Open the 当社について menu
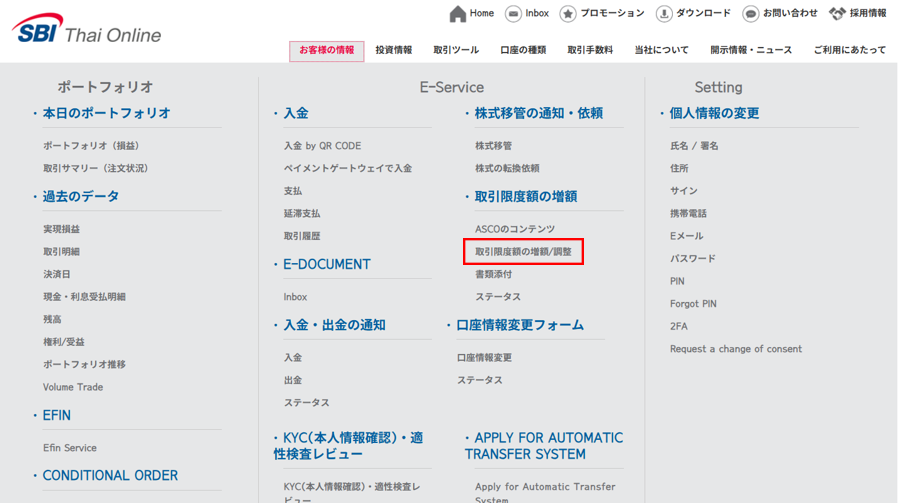Viewport: 899px width, 503px height. click(662, 50)
